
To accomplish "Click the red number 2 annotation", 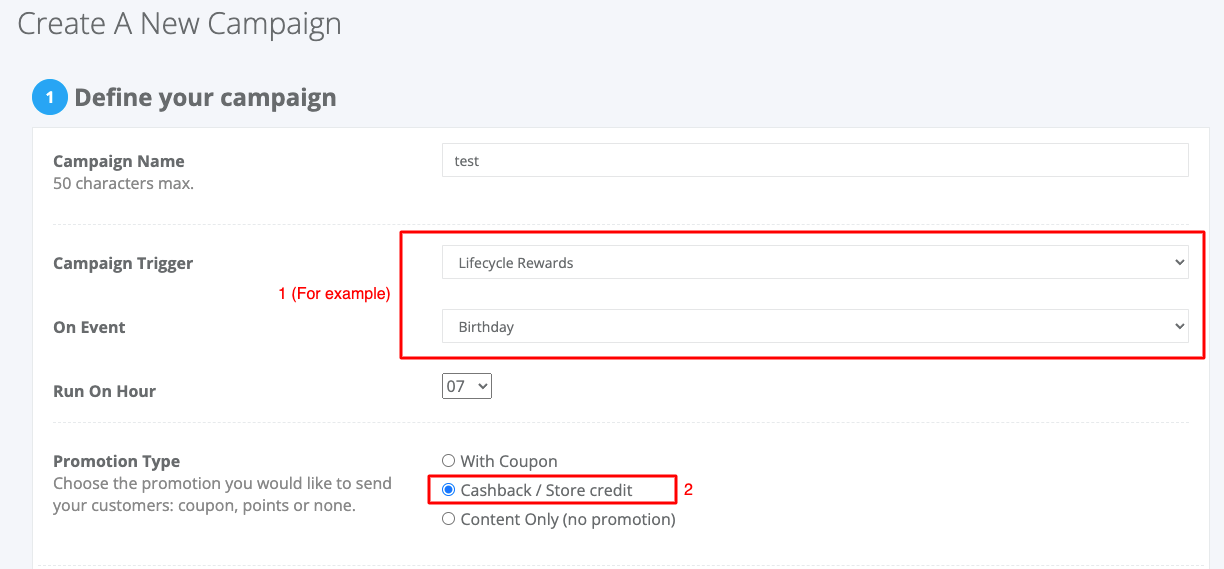I will tap(688, 490).
